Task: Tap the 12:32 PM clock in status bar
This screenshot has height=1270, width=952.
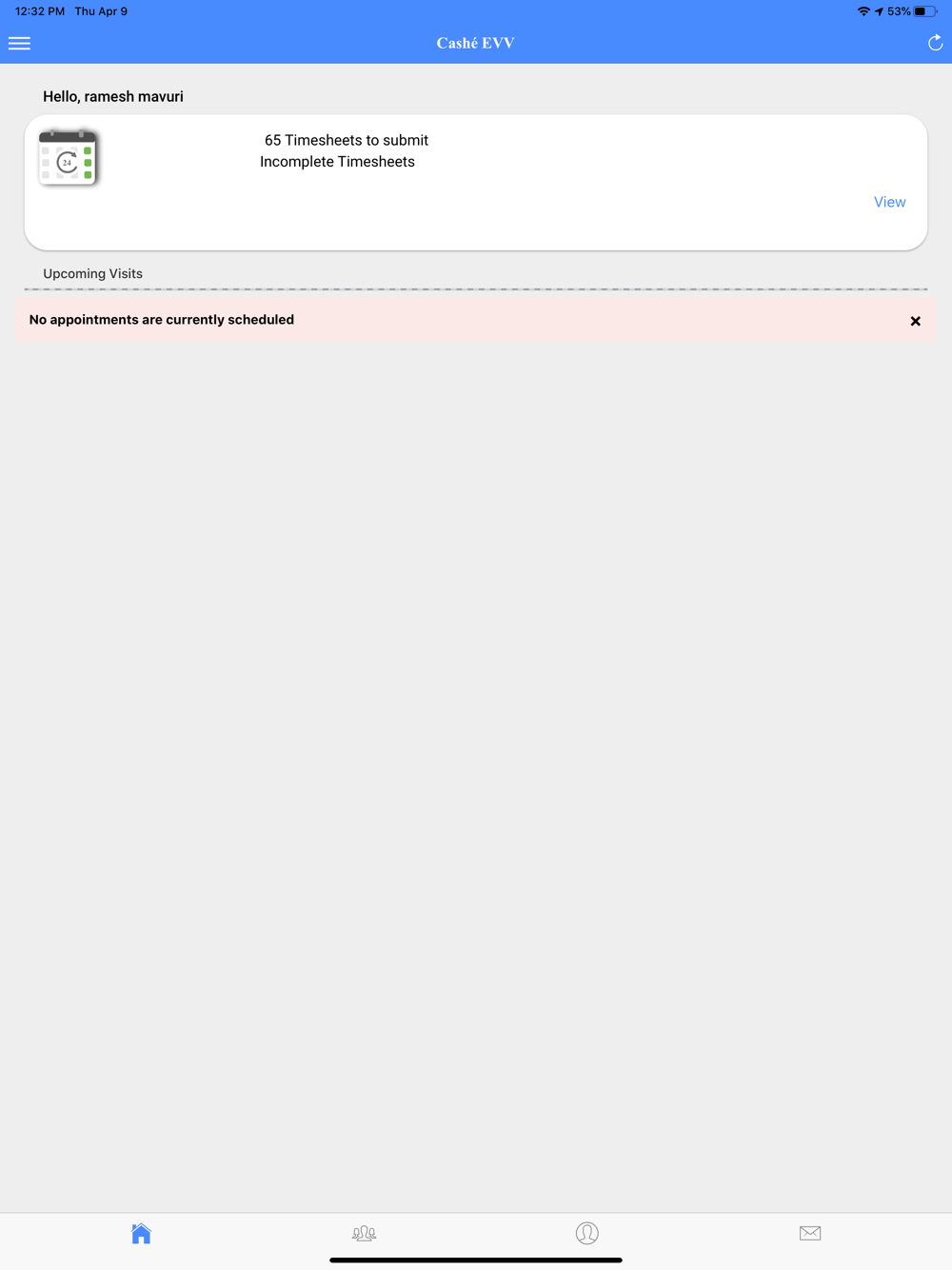Action: tap(40, 11)
